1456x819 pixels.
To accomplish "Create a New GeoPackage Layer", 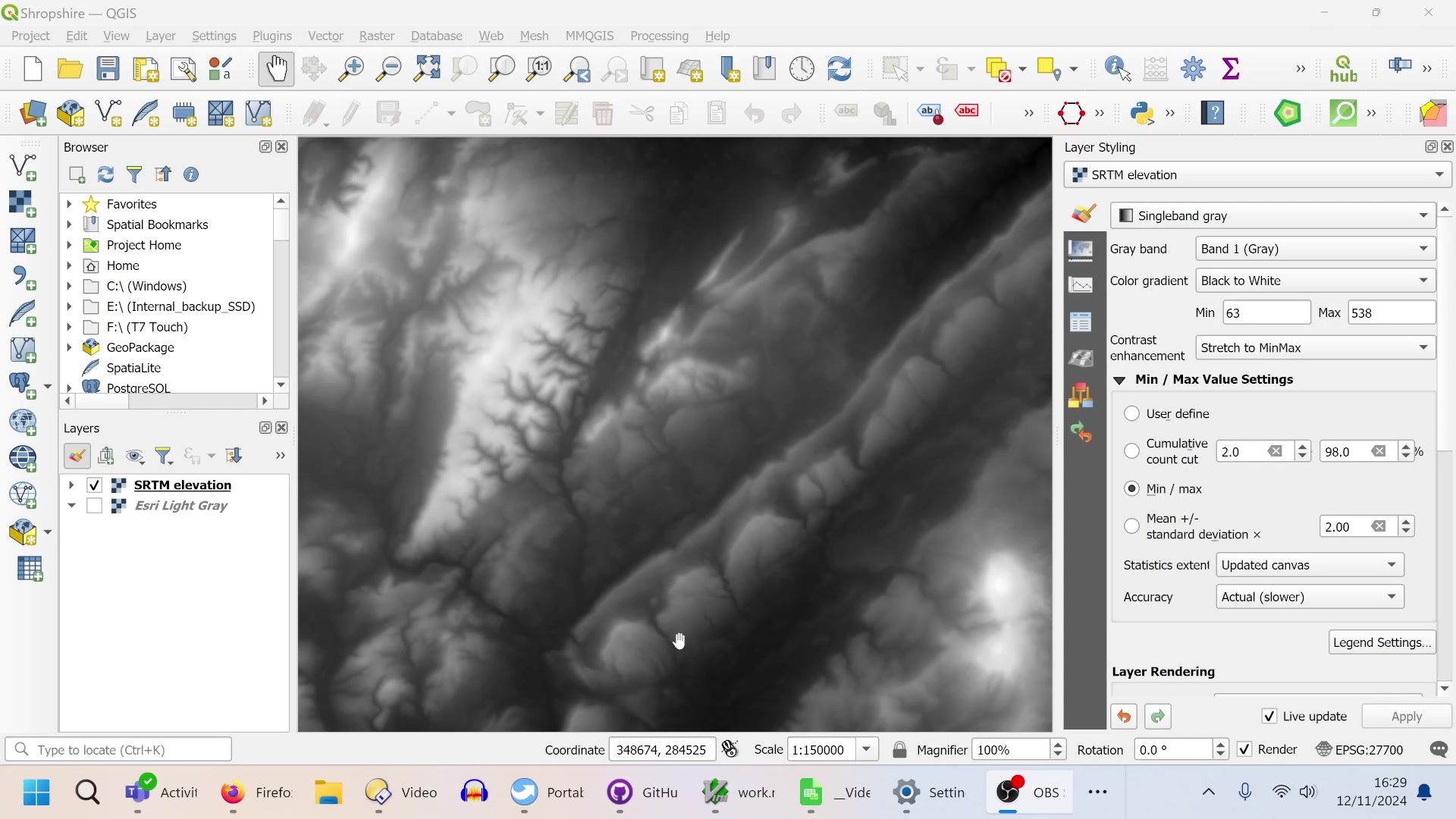I will click(x=70, y=113).
